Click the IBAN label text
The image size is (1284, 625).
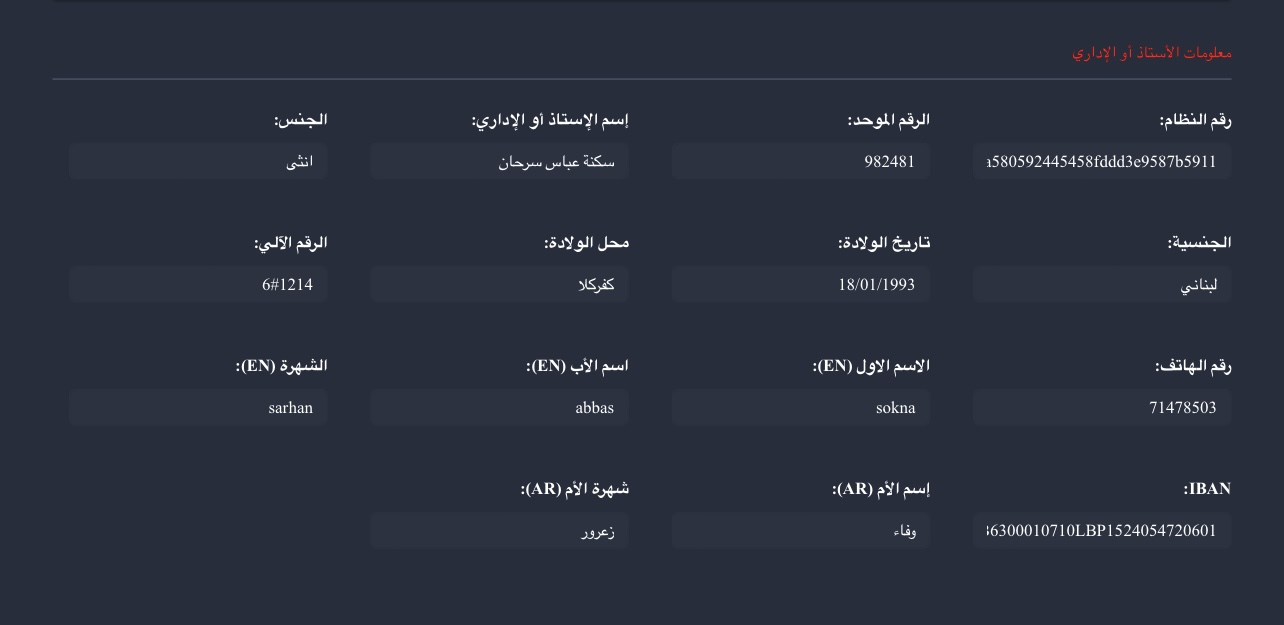1207,489
